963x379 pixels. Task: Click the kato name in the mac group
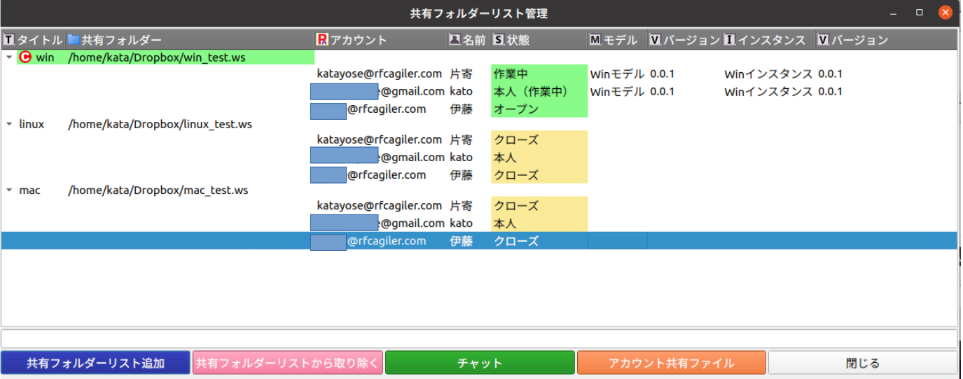pos(461,223)
